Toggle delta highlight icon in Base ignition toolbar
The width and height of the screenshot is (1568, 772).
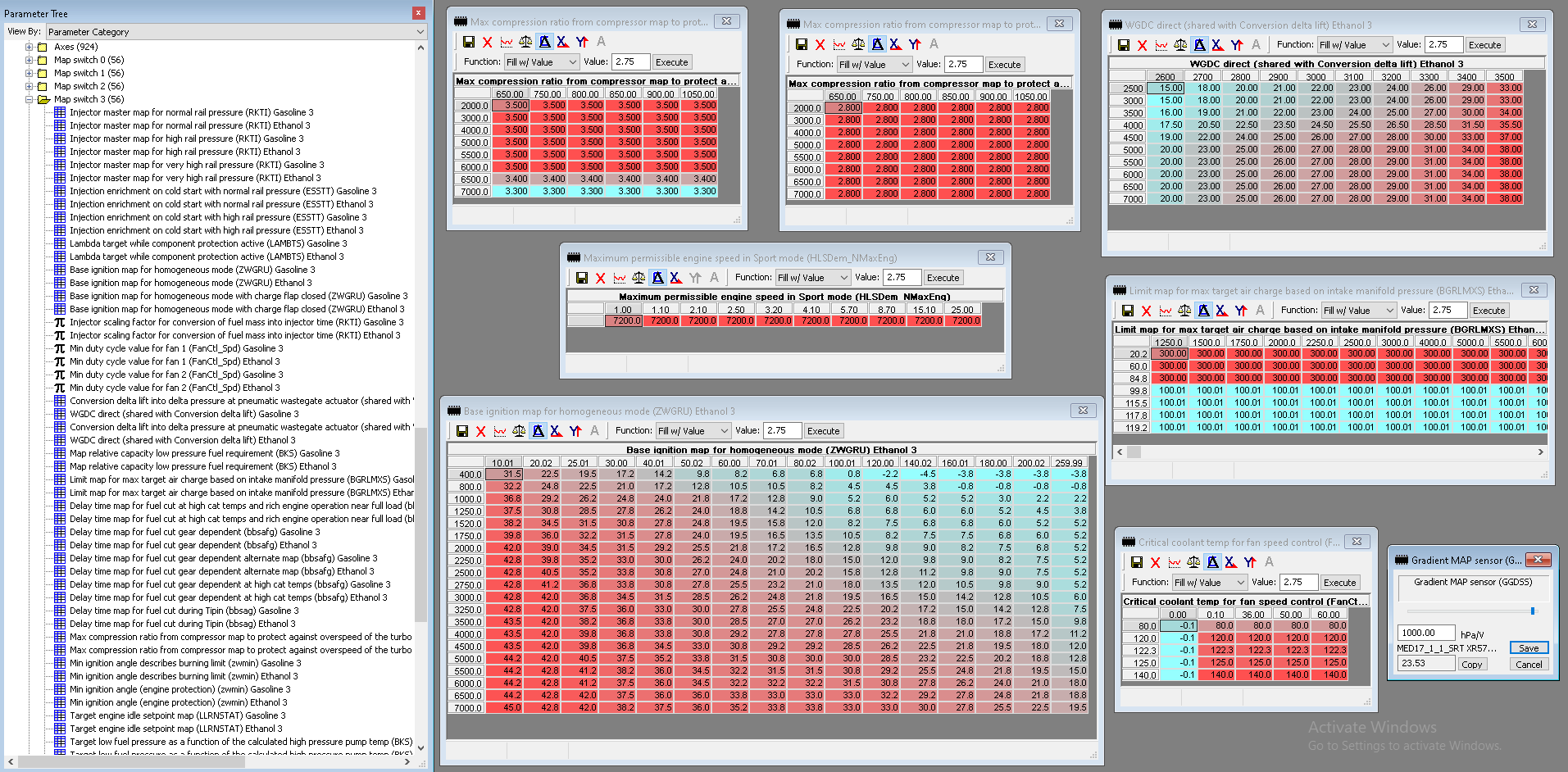538,431
